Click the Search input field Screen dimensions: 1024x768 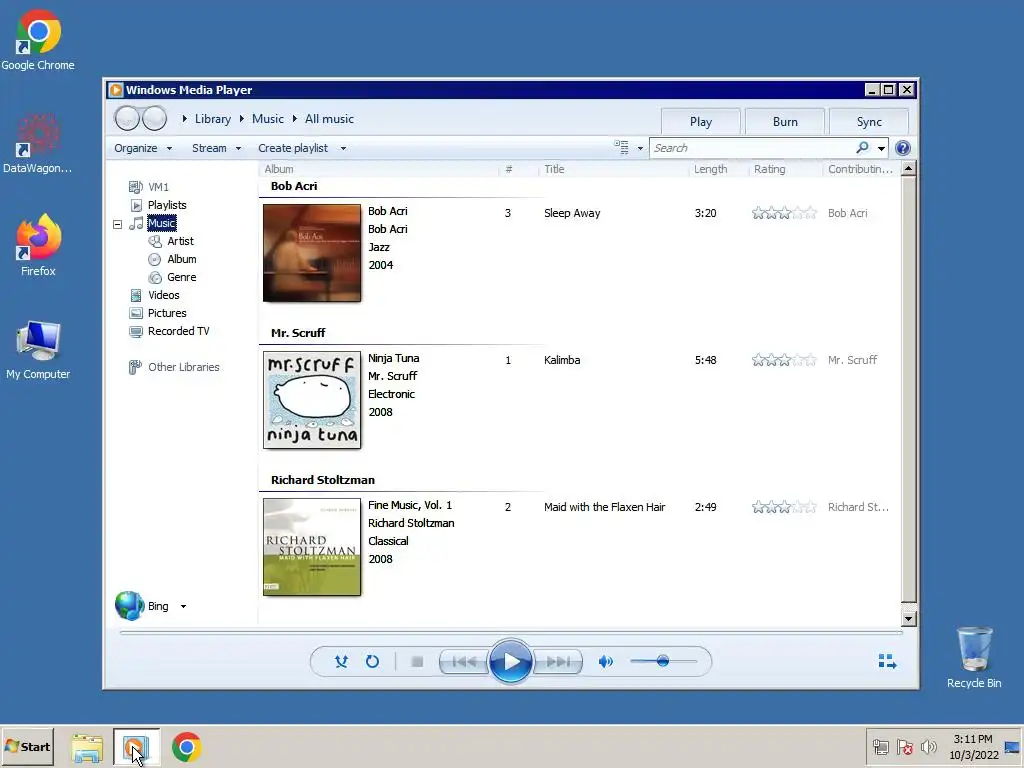point(752,148)
